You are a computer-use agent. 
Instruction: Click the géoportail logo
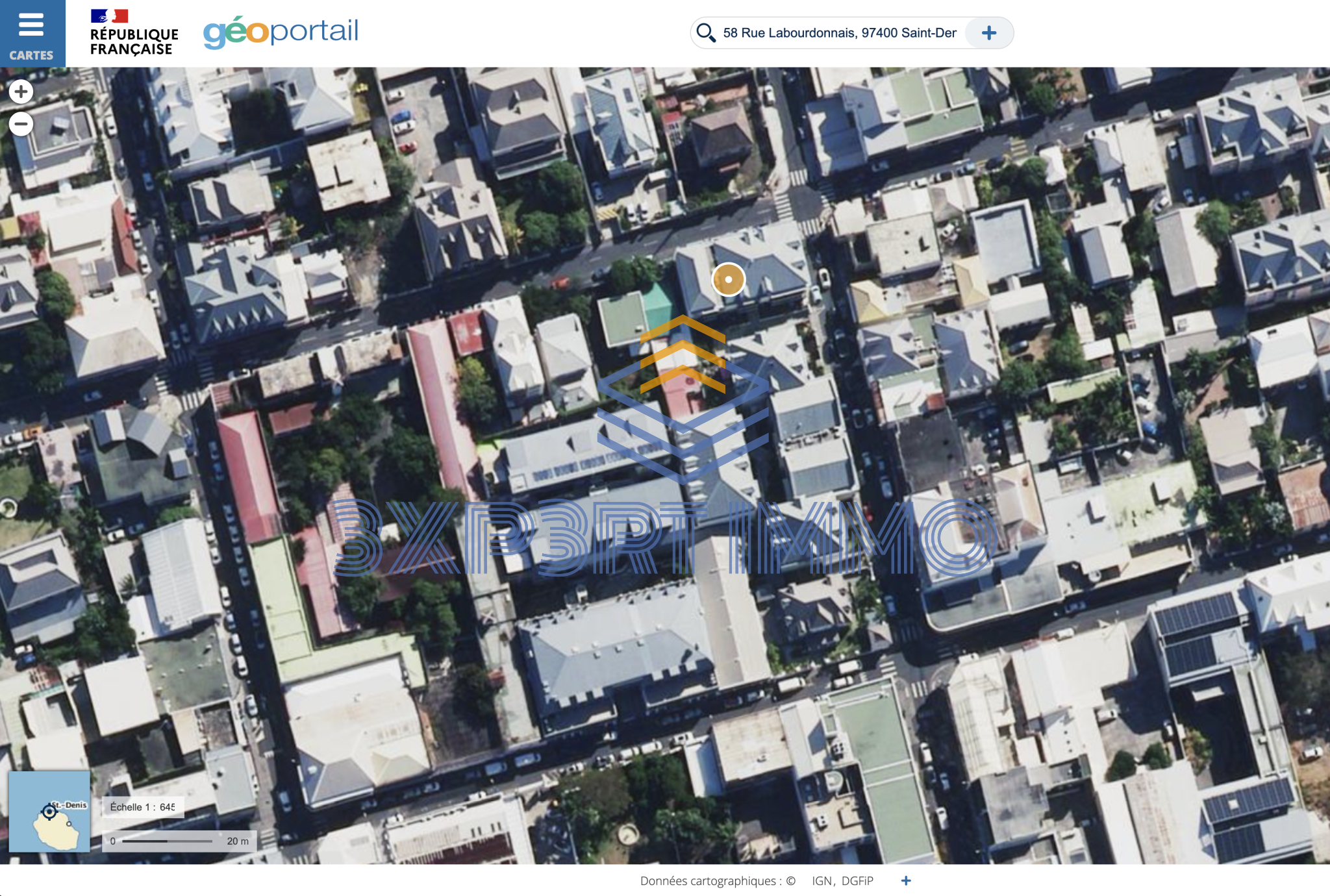[281, 32]
